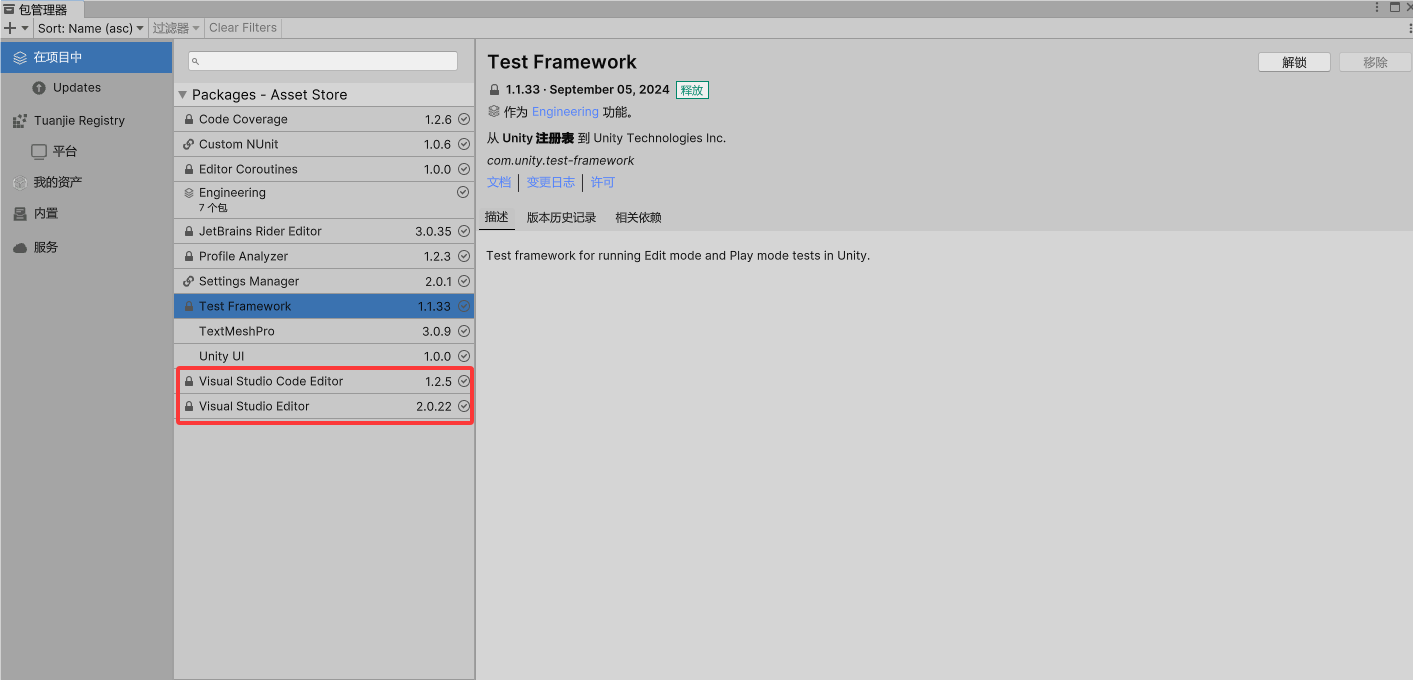
Task: Open the Engineering feature link
Action: [565, 112]
